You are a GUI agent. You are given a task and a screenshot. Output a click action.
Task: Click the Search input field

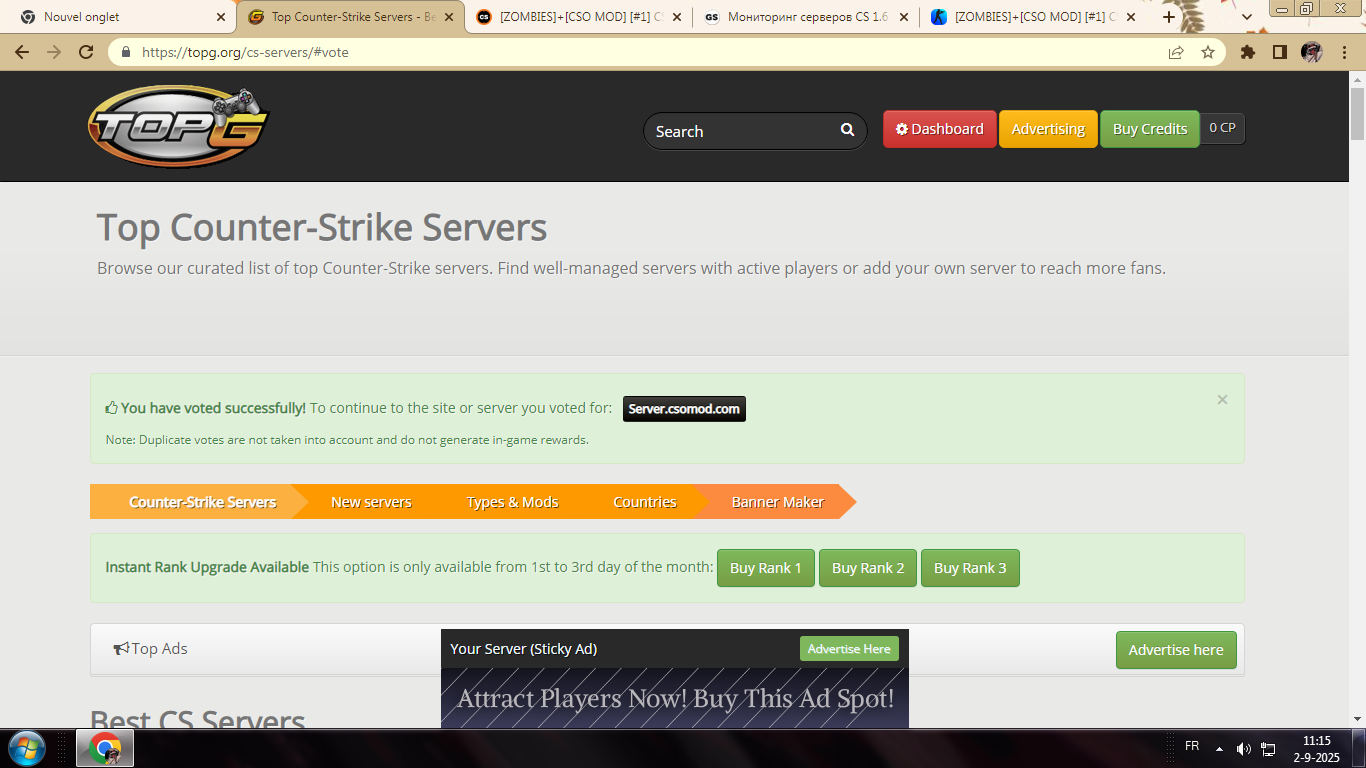click(x=740, y=131)
